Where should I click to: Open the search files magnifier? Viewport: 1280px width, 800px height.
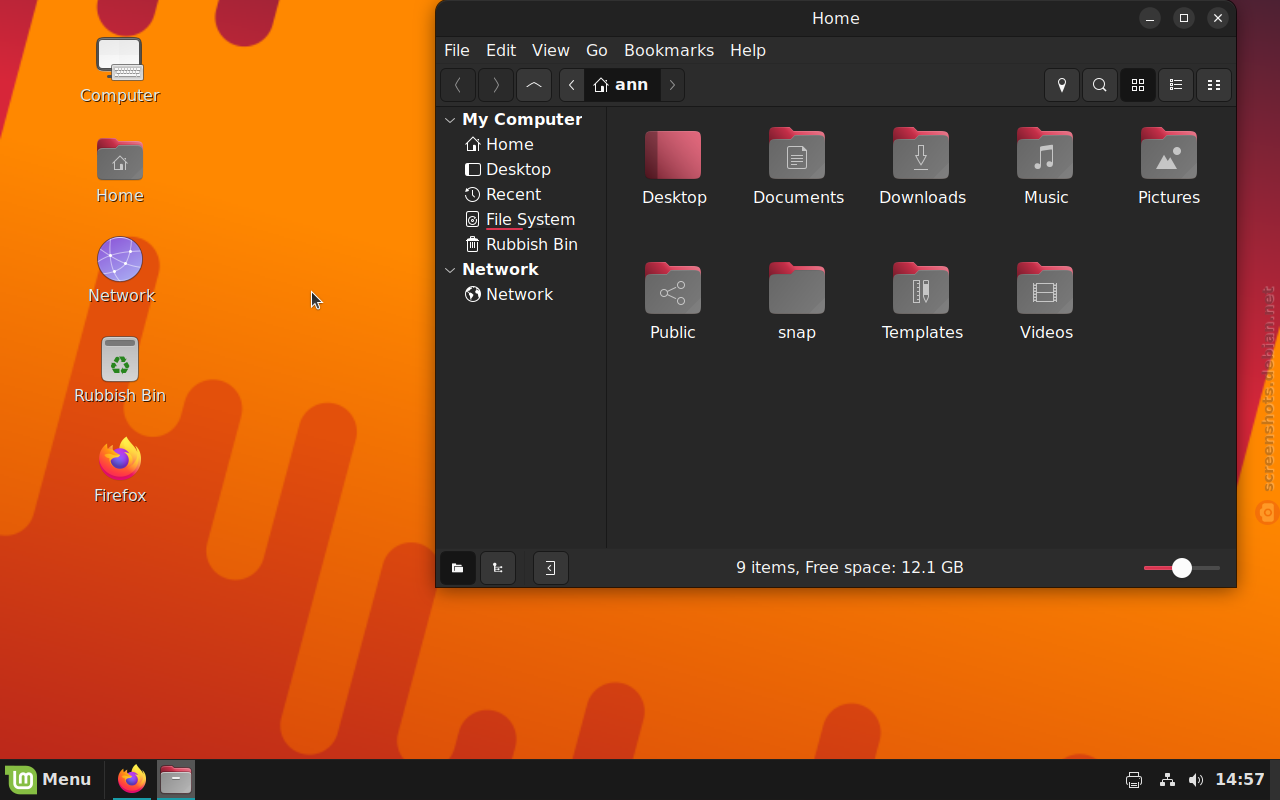(x=1100, y=85)
